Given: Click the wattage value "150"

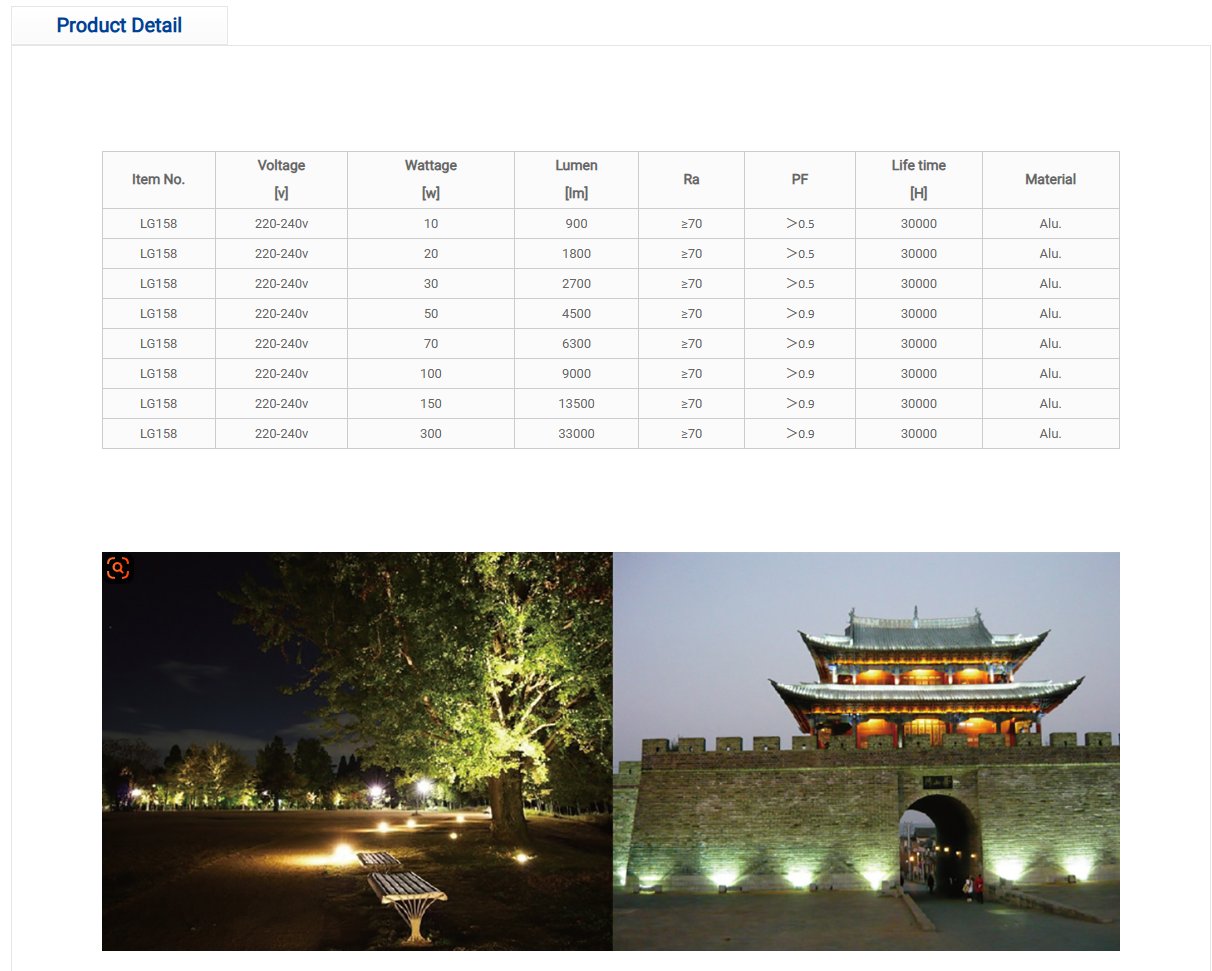Looking at the screenshot, I should tap(431, 404).
